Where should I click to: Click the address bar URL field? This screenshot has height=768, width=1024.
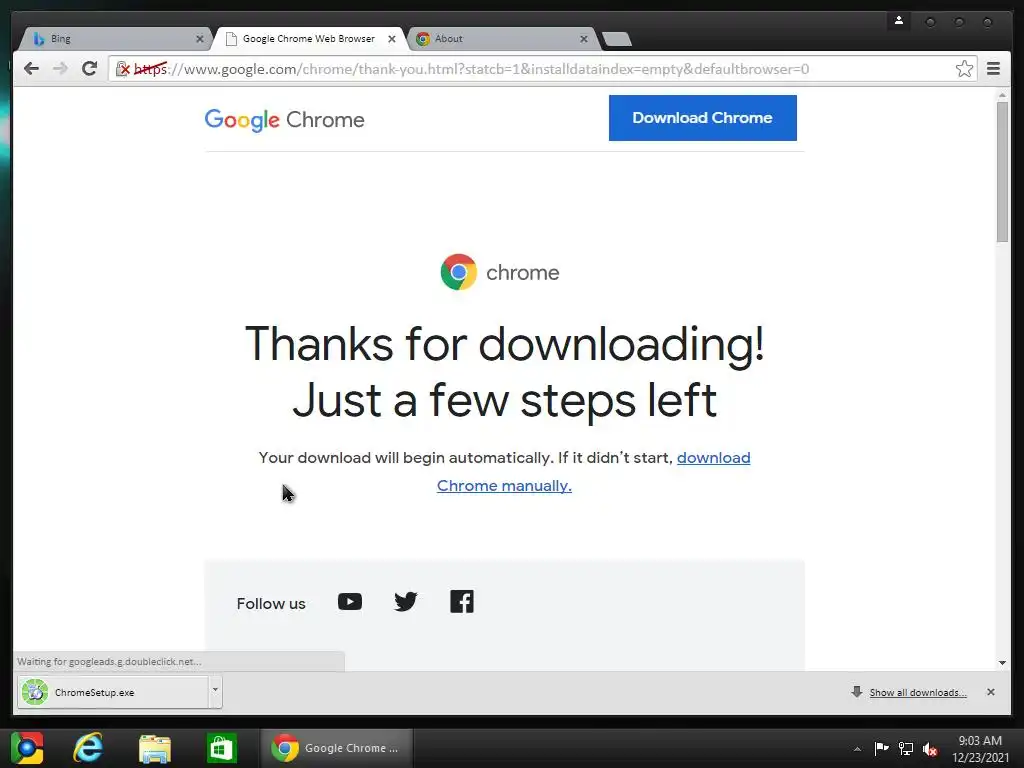click(x=542, y=69)
